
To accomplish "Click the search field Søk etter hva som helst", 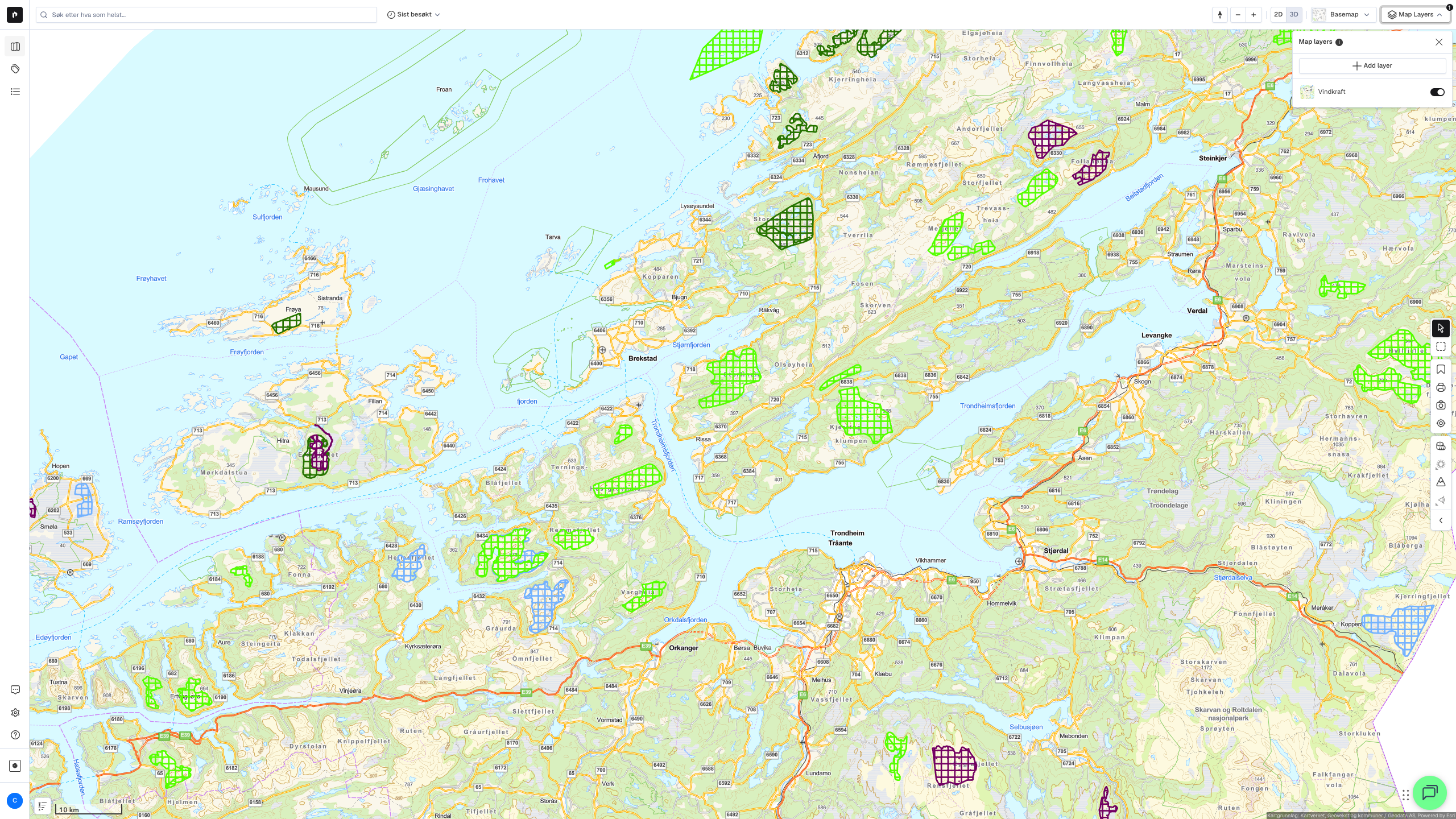I will click(206, 15).
